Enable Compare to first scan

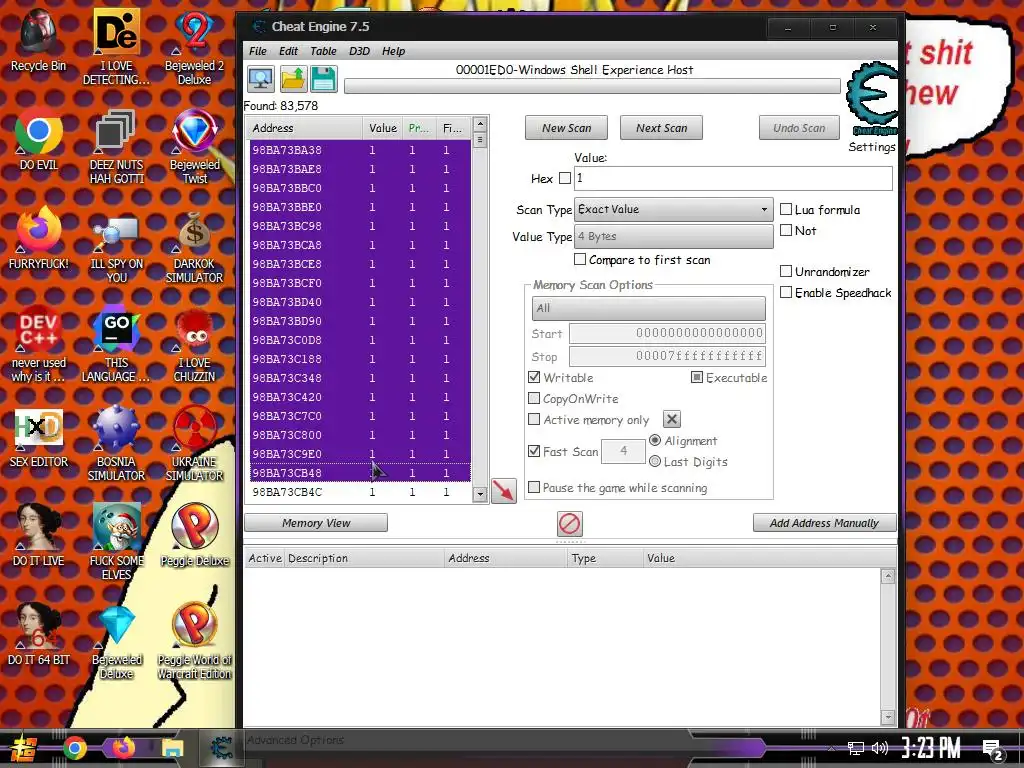(580, 259)
